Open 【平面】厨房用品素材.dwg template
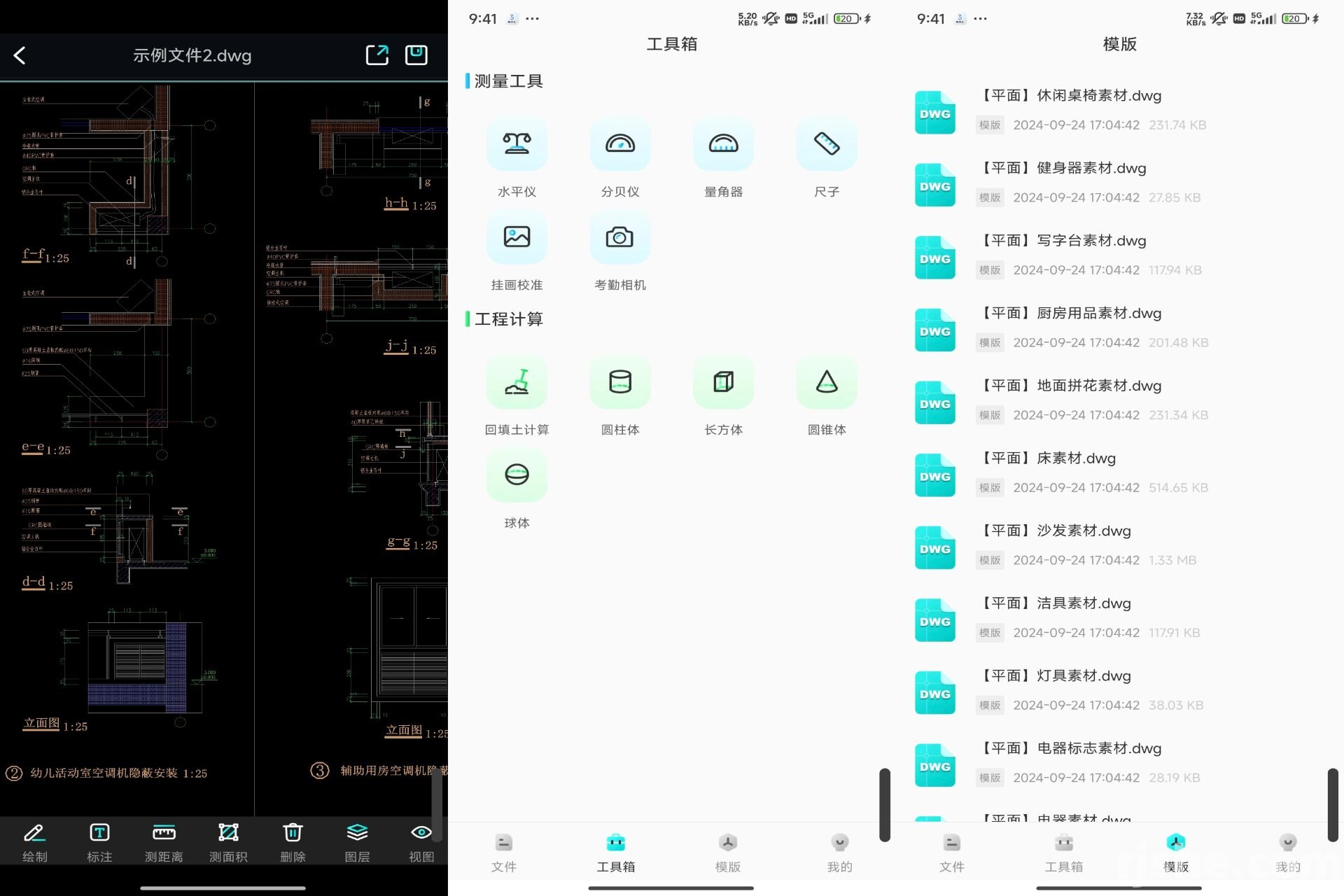The width and height of the screenshot is (1344, 896). click(1120, 328)
